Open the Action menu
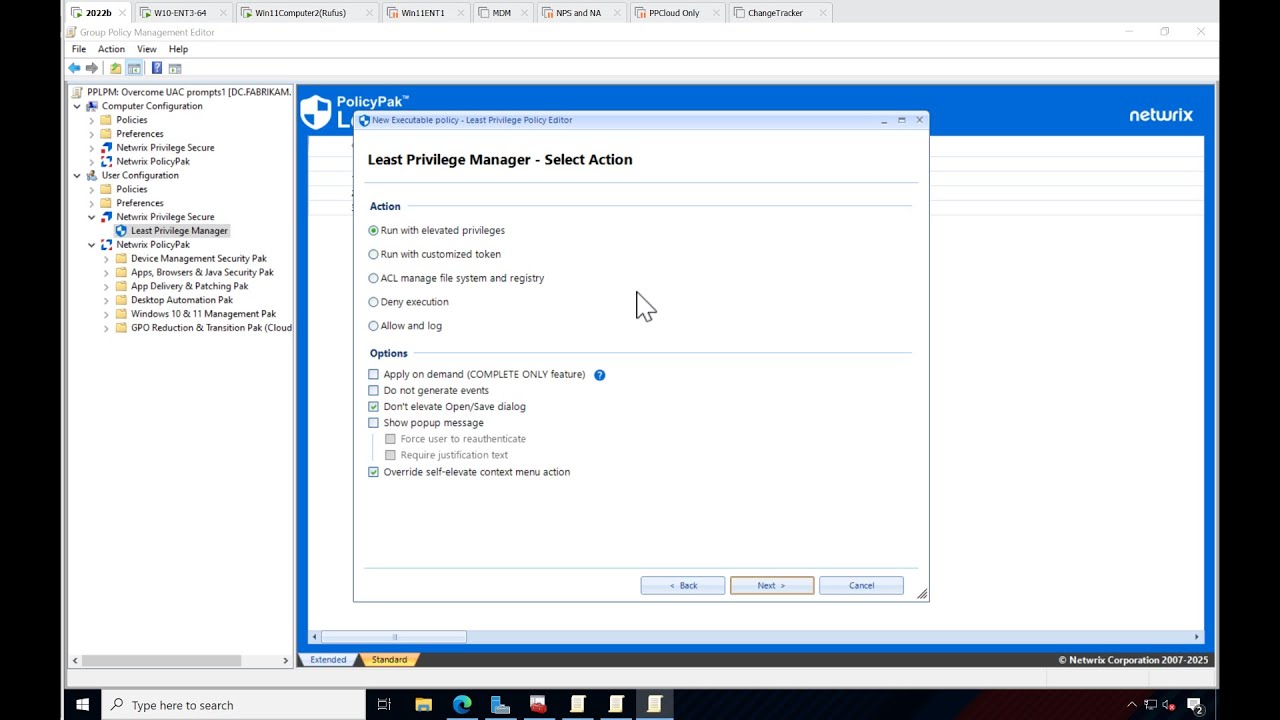 pos(111,49)
